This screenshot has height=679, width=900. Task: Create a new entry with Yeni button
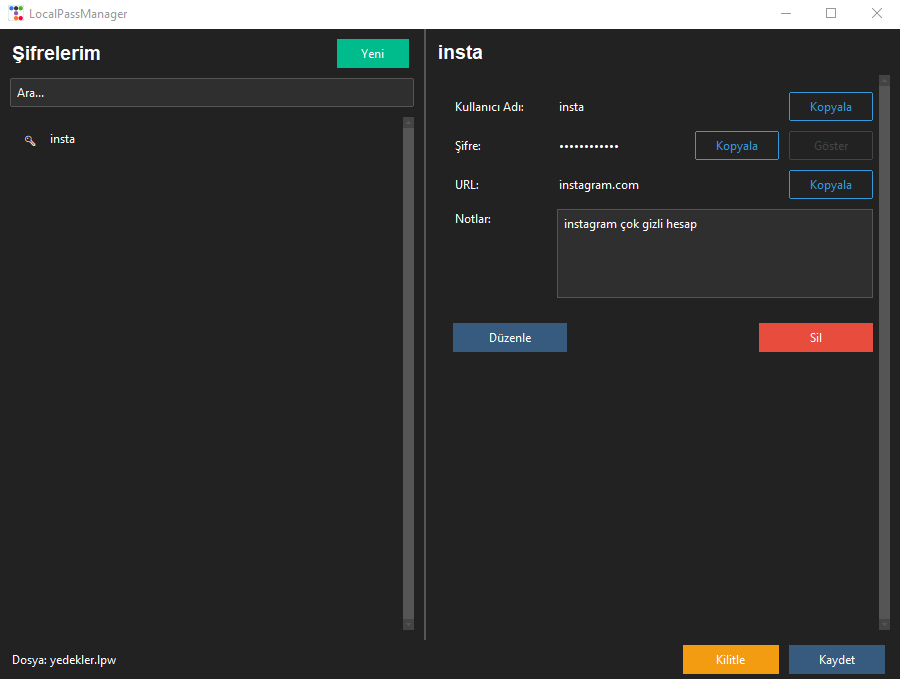[x=373, y=53]
